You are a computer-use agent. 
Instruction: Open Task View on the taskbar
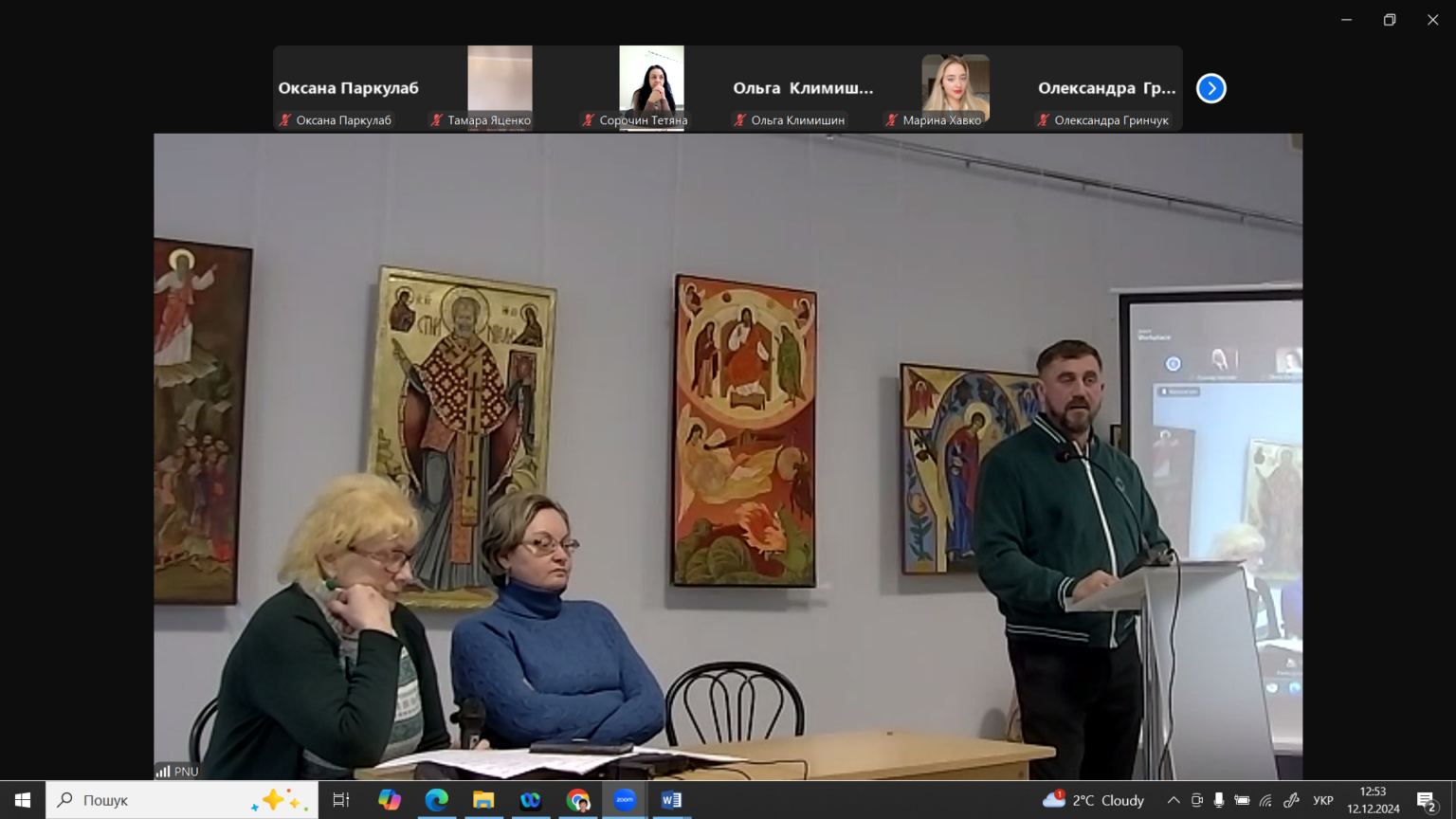pos(341,800)
